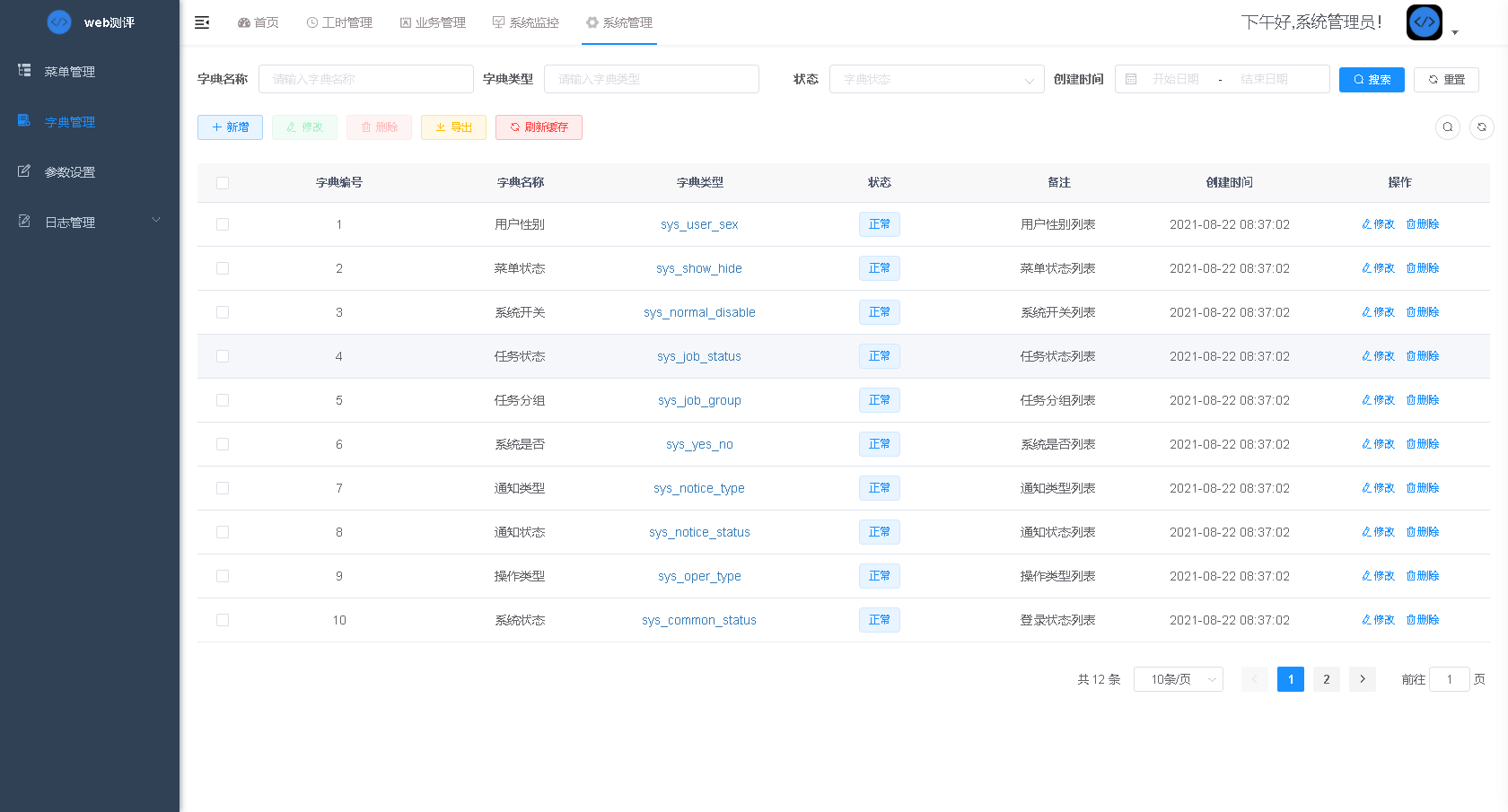Click the refresh table icon at top right
The image size is (1508, 812).
(1481, 127)
